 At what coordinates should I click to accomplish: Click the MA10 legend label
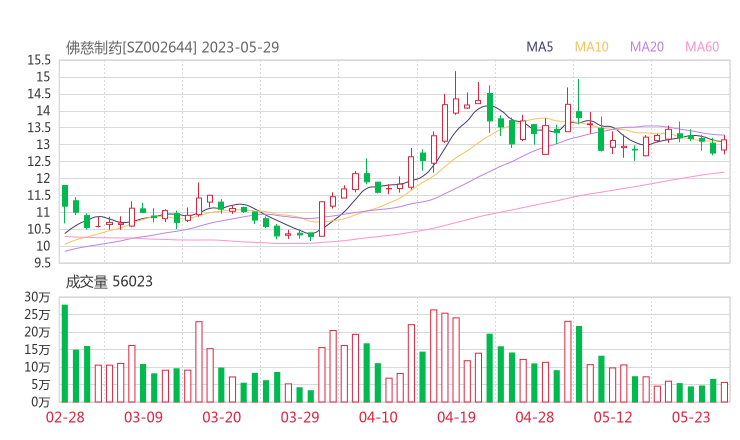pos(591,47)
